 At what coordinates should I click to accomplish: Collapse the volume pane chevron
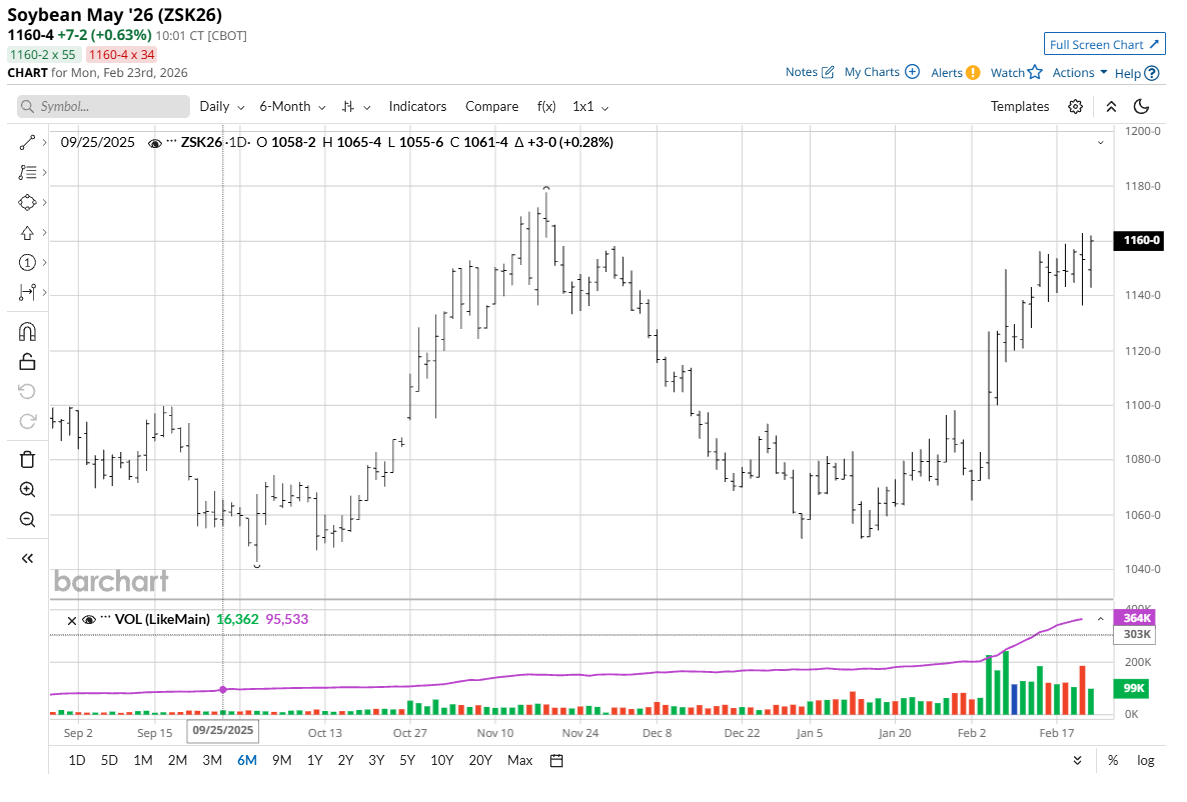tap(1101, 619)
